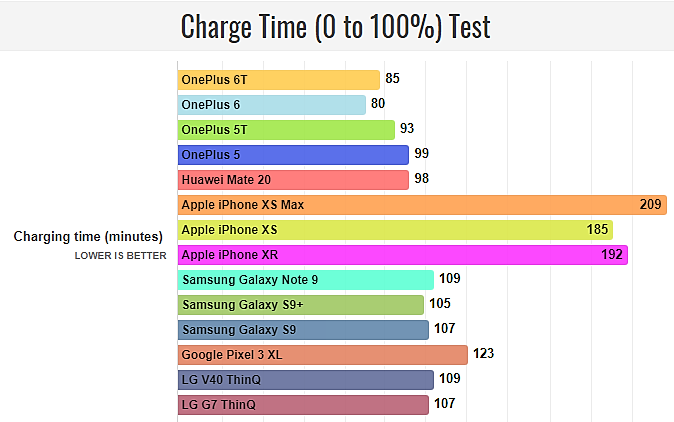The image size is (674, 422).
Task: Click the 209 value label
Action: [x=650, y=204]
